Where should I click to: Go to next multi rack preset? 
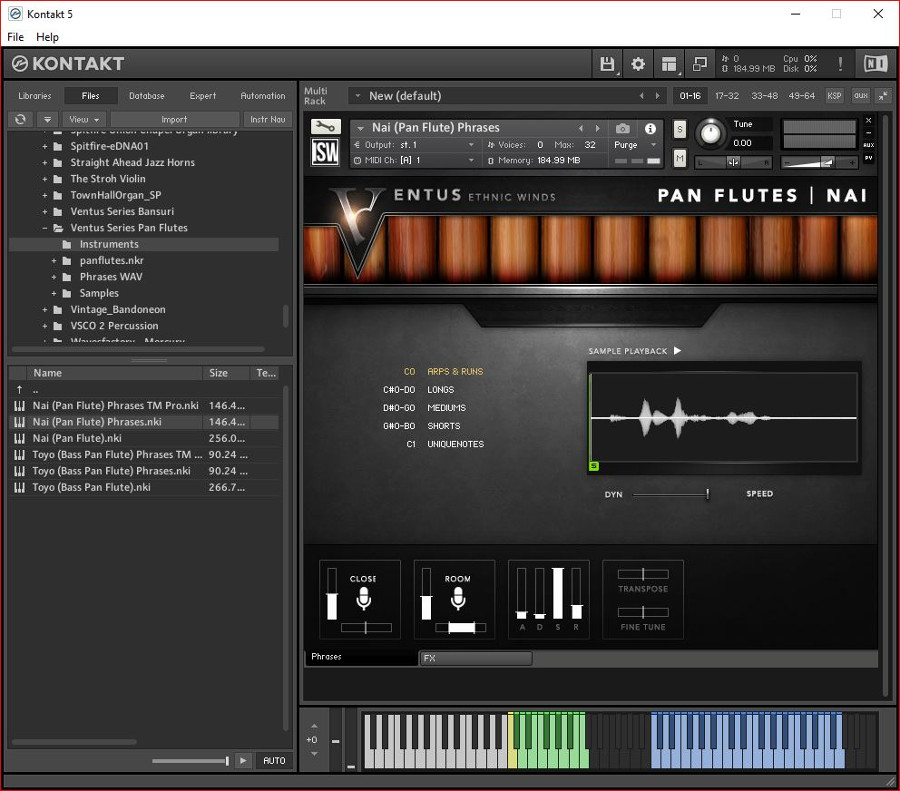[658, 96]
